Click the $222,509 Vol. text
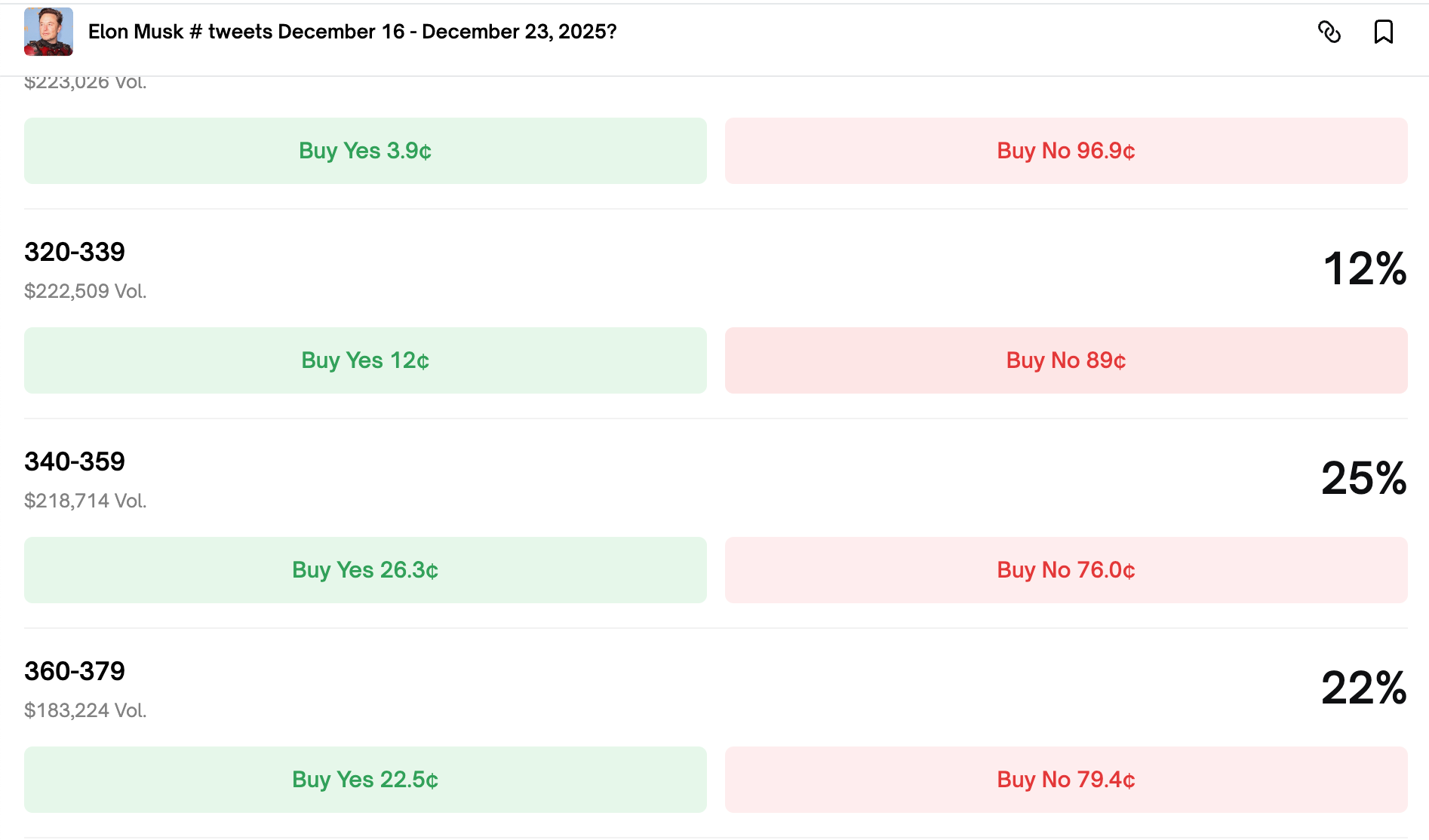 point(85,291)
